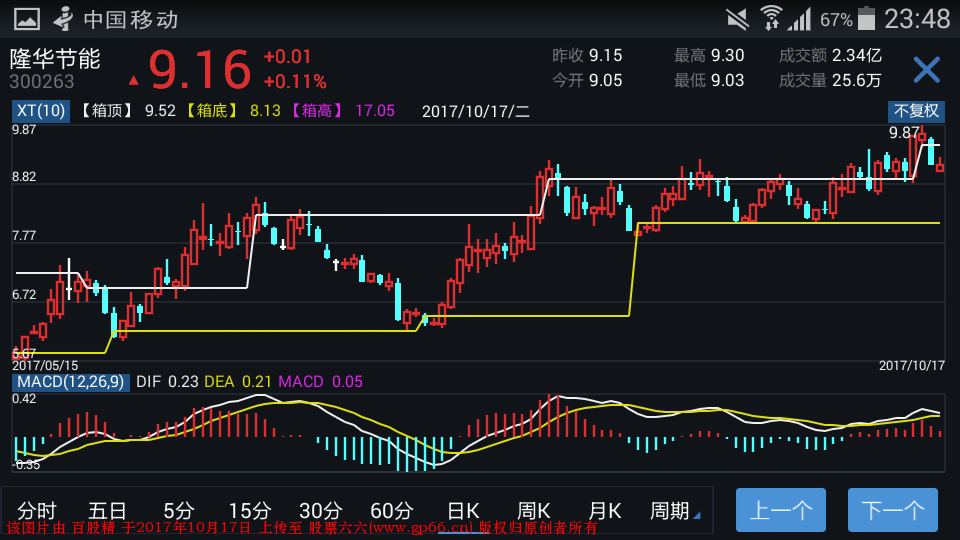Viewport: 960px width, 540px height.
Task: Tap the 箱底 8.13 box bottom value
Action: [231, 111]
